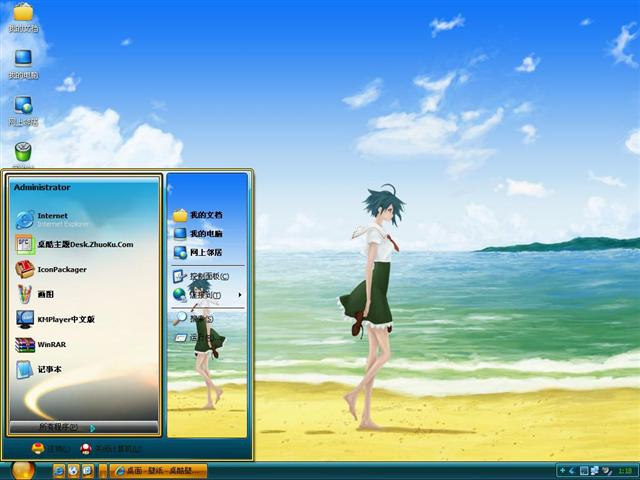This screenshot has height=480, width=640.
Task: Open WinRAR from the Start menu
Action: click(40, 344)
